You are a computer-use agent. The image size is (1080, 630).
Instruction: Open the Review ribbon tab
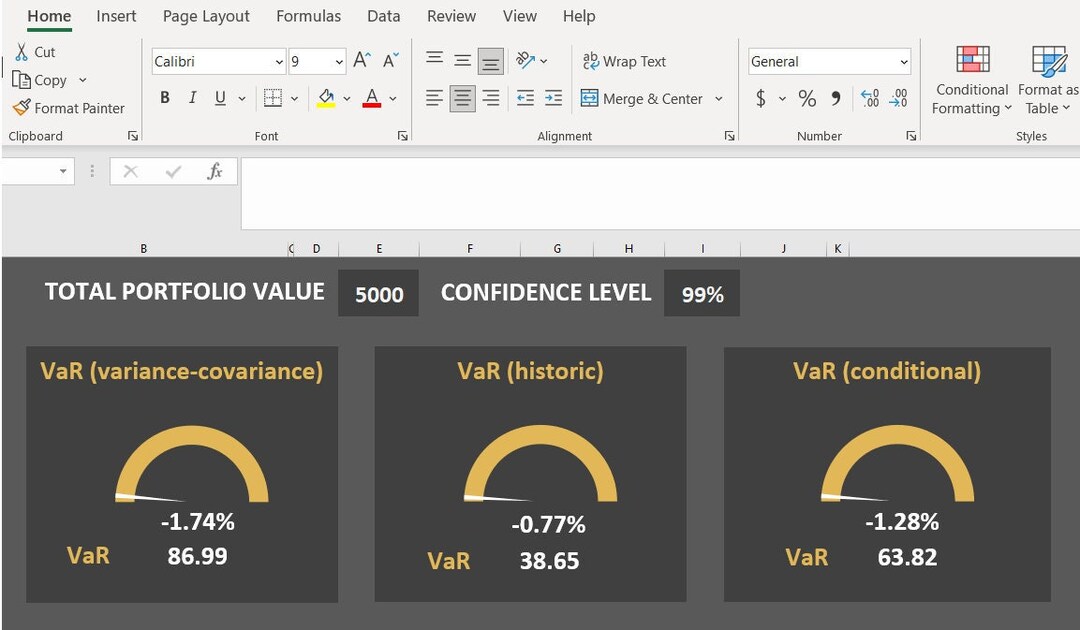tap(451, 16)
